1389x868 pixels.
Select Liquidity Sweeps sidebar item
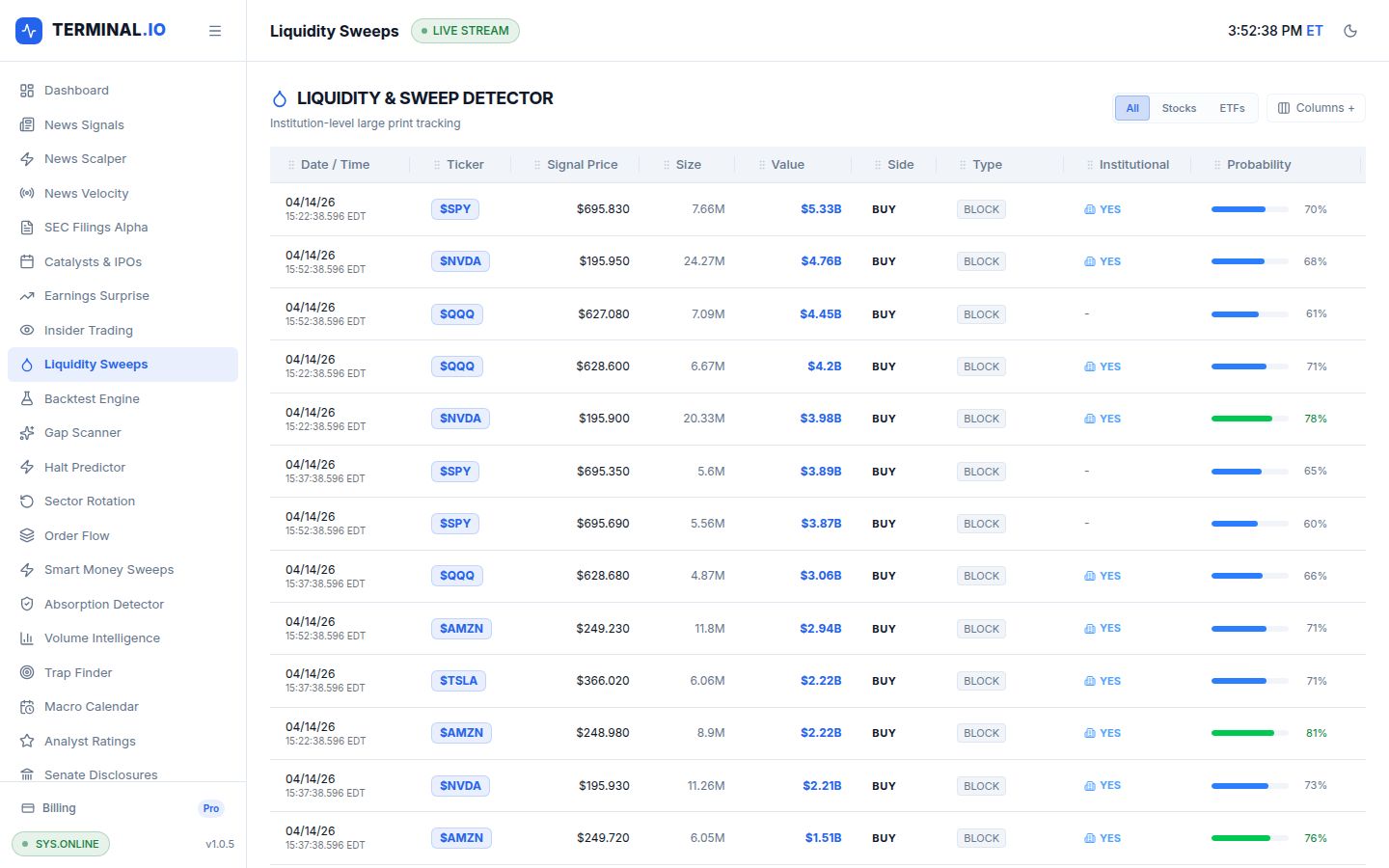[x=123, y=365]
